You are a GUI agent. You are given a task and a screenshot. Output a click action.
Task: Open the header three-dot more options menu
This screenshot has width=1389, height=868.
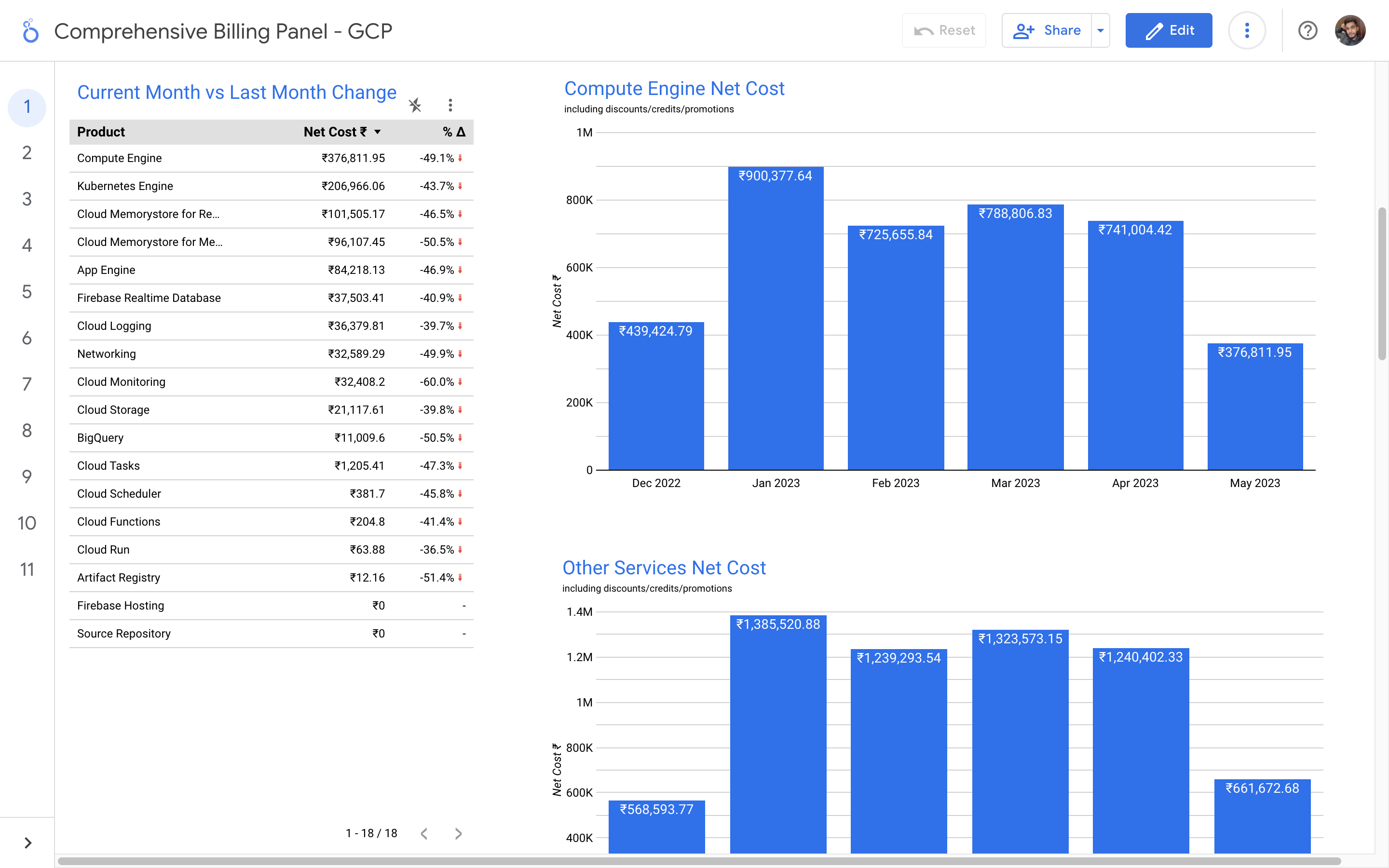coord(1247,30)
